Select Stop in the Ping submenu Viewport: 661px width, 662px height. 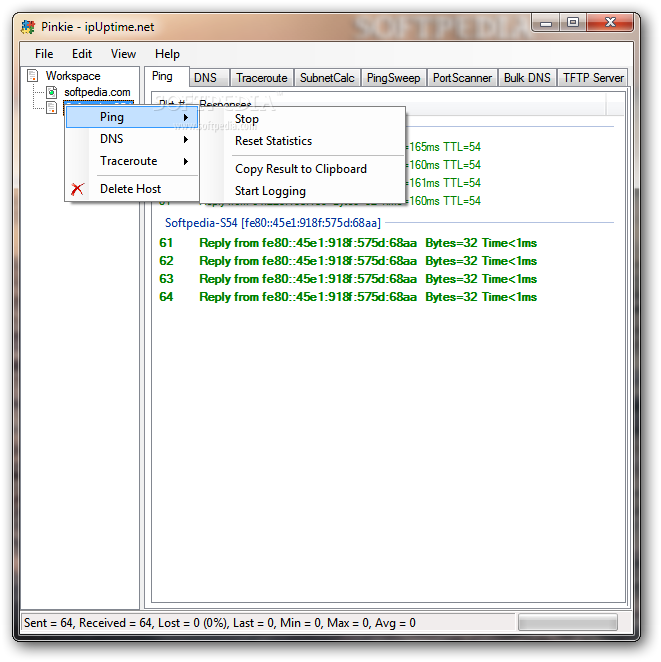302,119
